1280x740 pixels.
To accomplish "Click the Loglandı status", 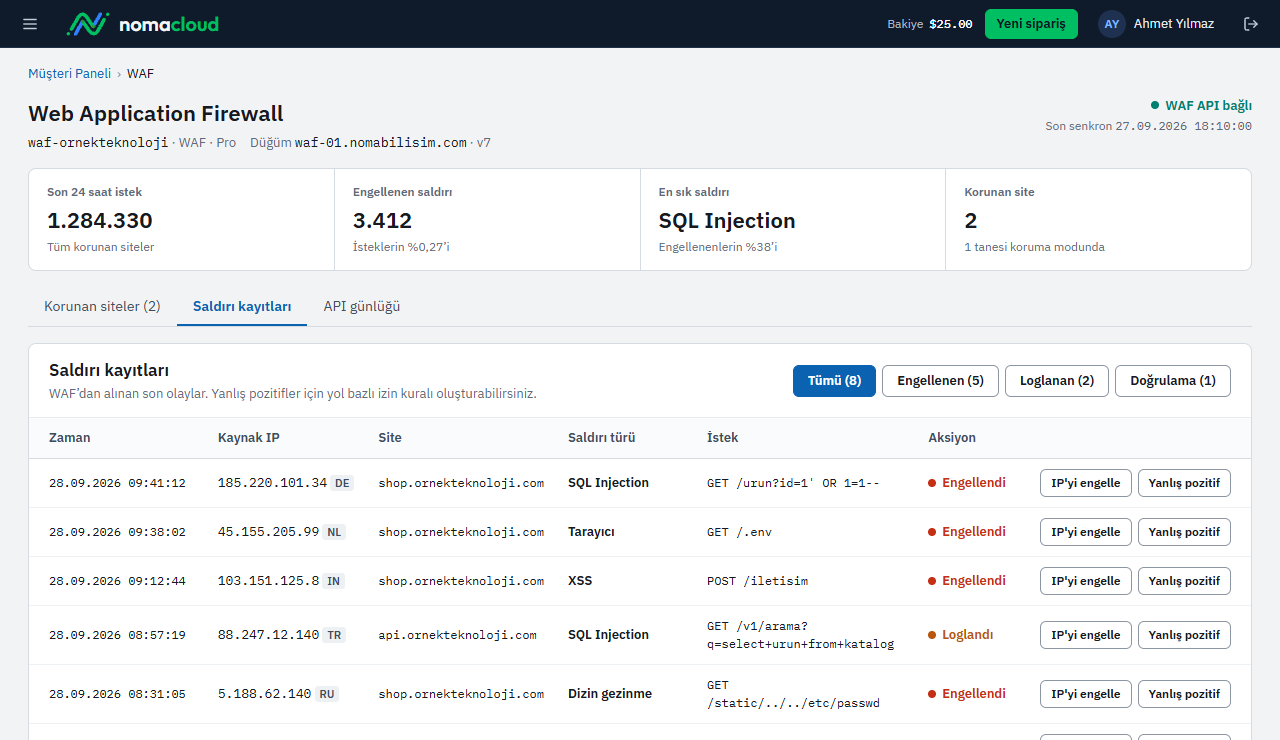I will (x=961, y=635).
